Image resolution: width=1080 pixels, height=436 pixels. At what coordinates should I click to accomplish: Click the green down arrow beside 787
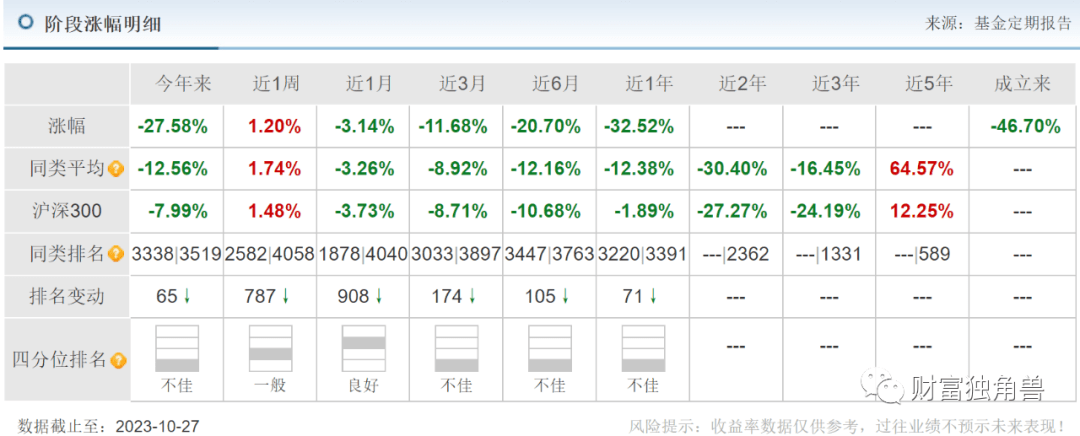pos(285,296)
